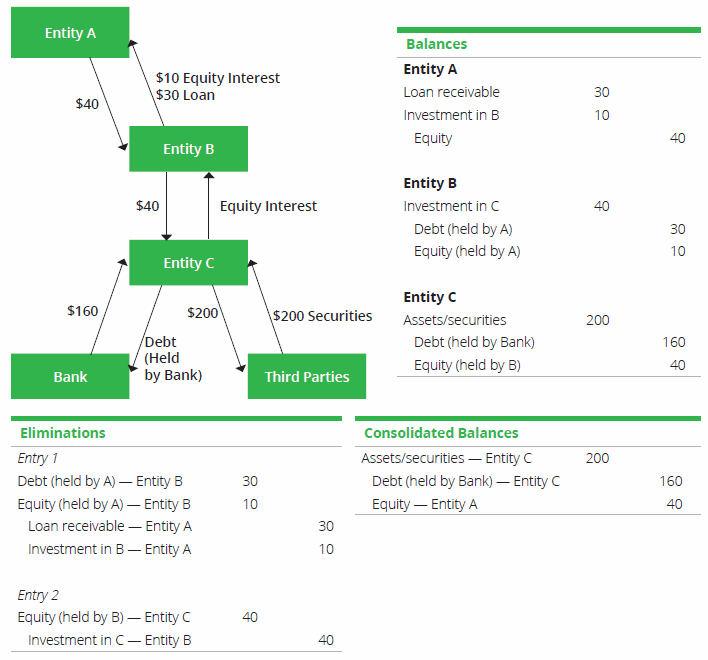Click "Investment in C" row under Entity B balances
The width and height of the screenshot is (708, 660).
pos(451,206)
